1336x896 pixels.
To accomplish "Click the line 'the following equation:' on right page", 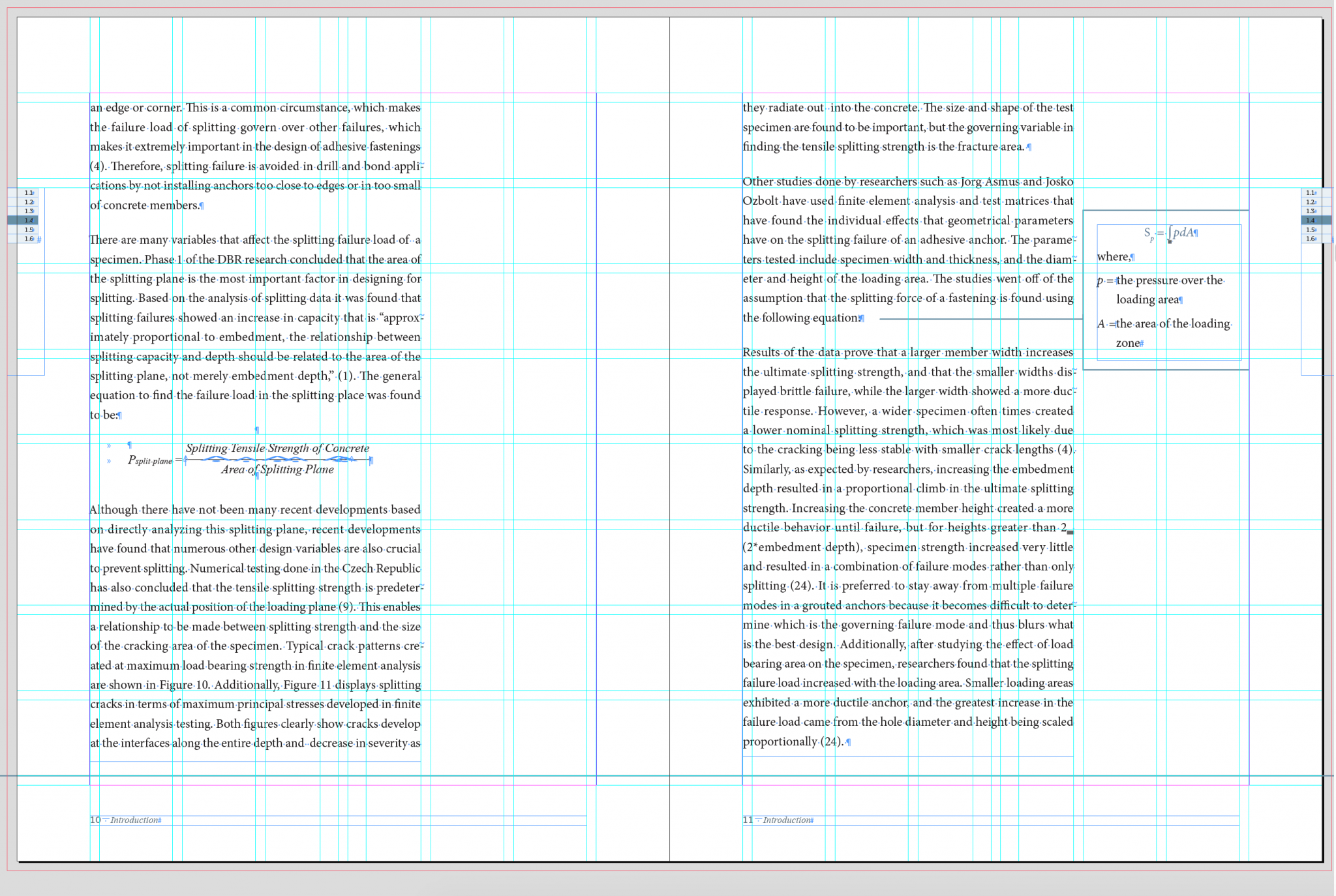I will pyautogui.click(x=802, y=318).
